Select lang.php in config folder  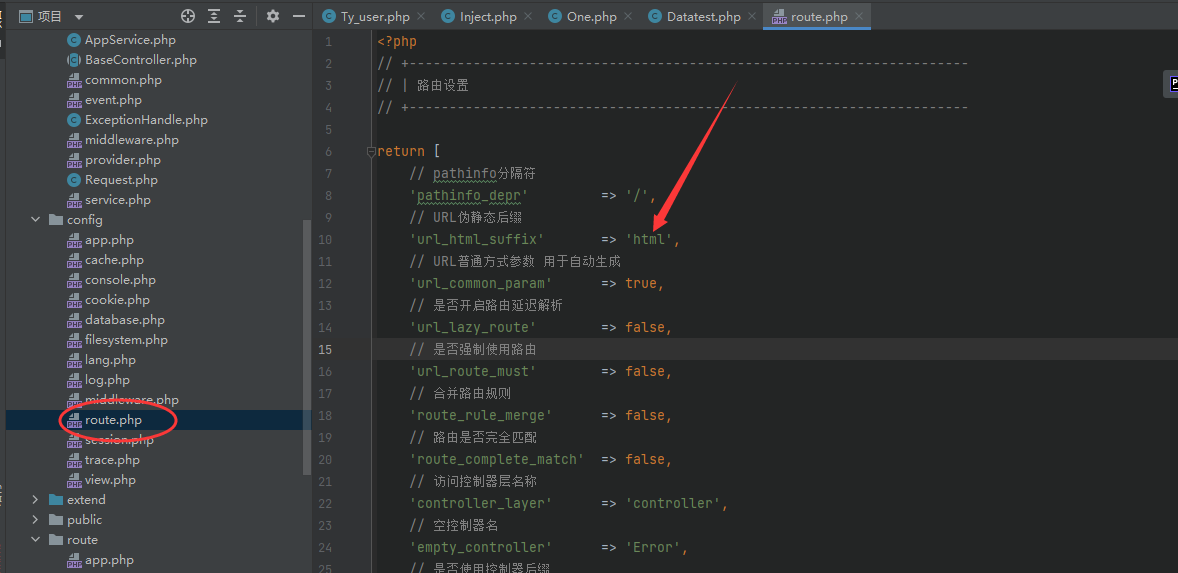click(110, 360)
